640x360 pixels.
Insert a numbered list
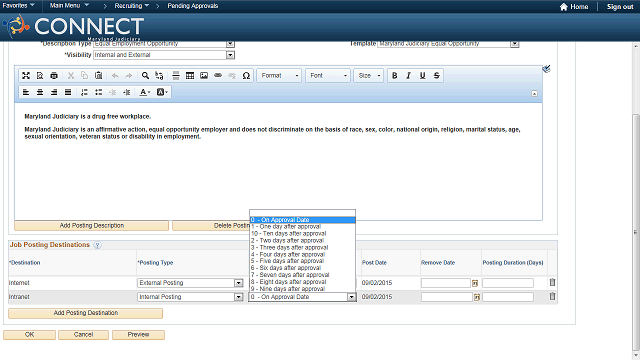pos(84,92)
